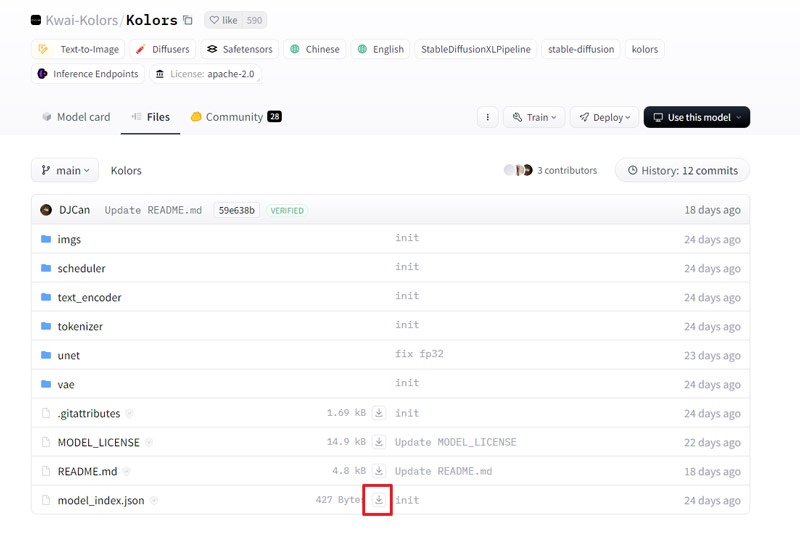Copy the model name to clipboard

coord(188,20)
